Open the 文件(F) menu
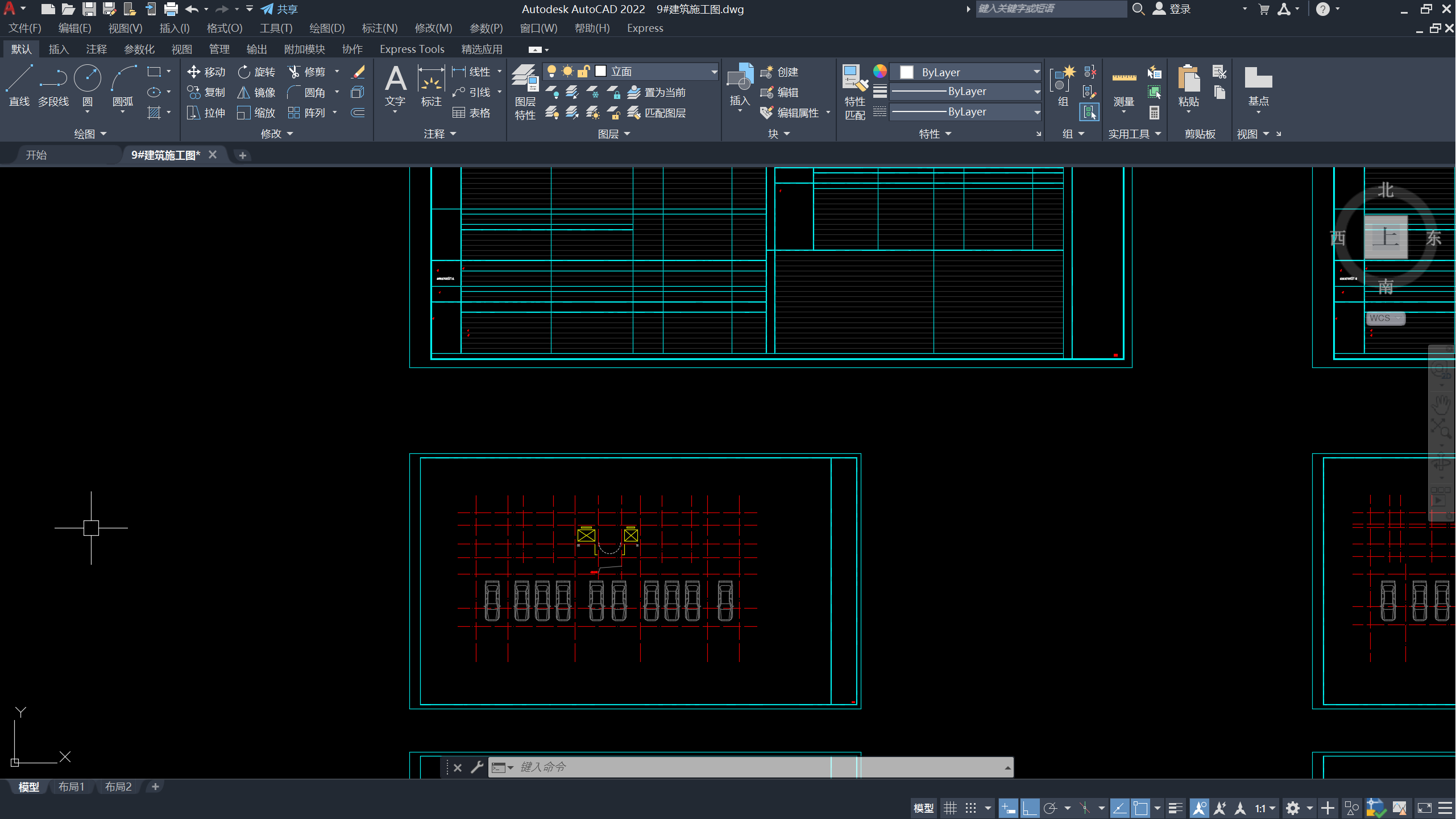This screenshot has width=1456, height=819. pos(24,28)
